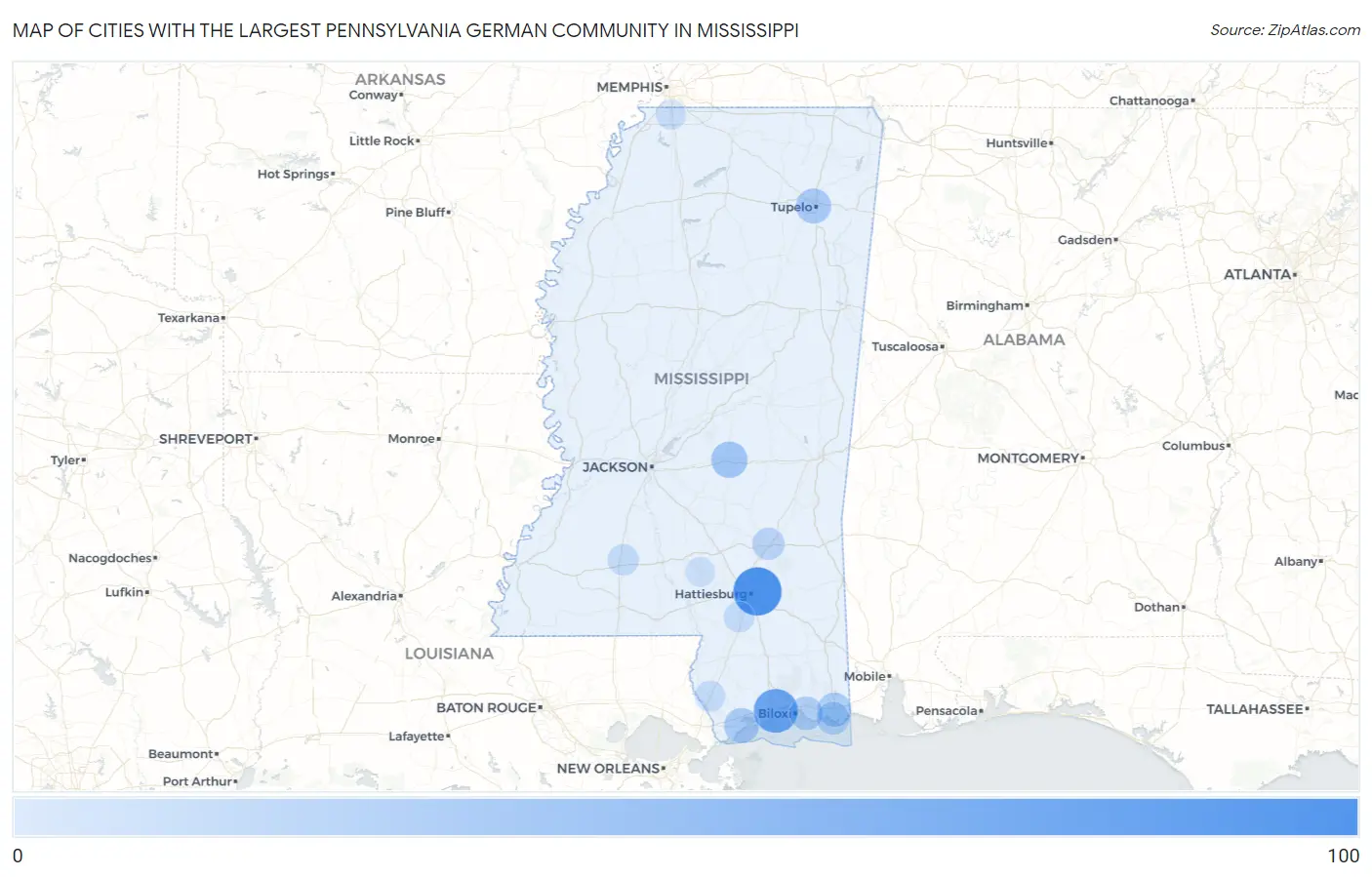Click the bubble near Memphis border
Screen dimensions: 1372x877
670,114
